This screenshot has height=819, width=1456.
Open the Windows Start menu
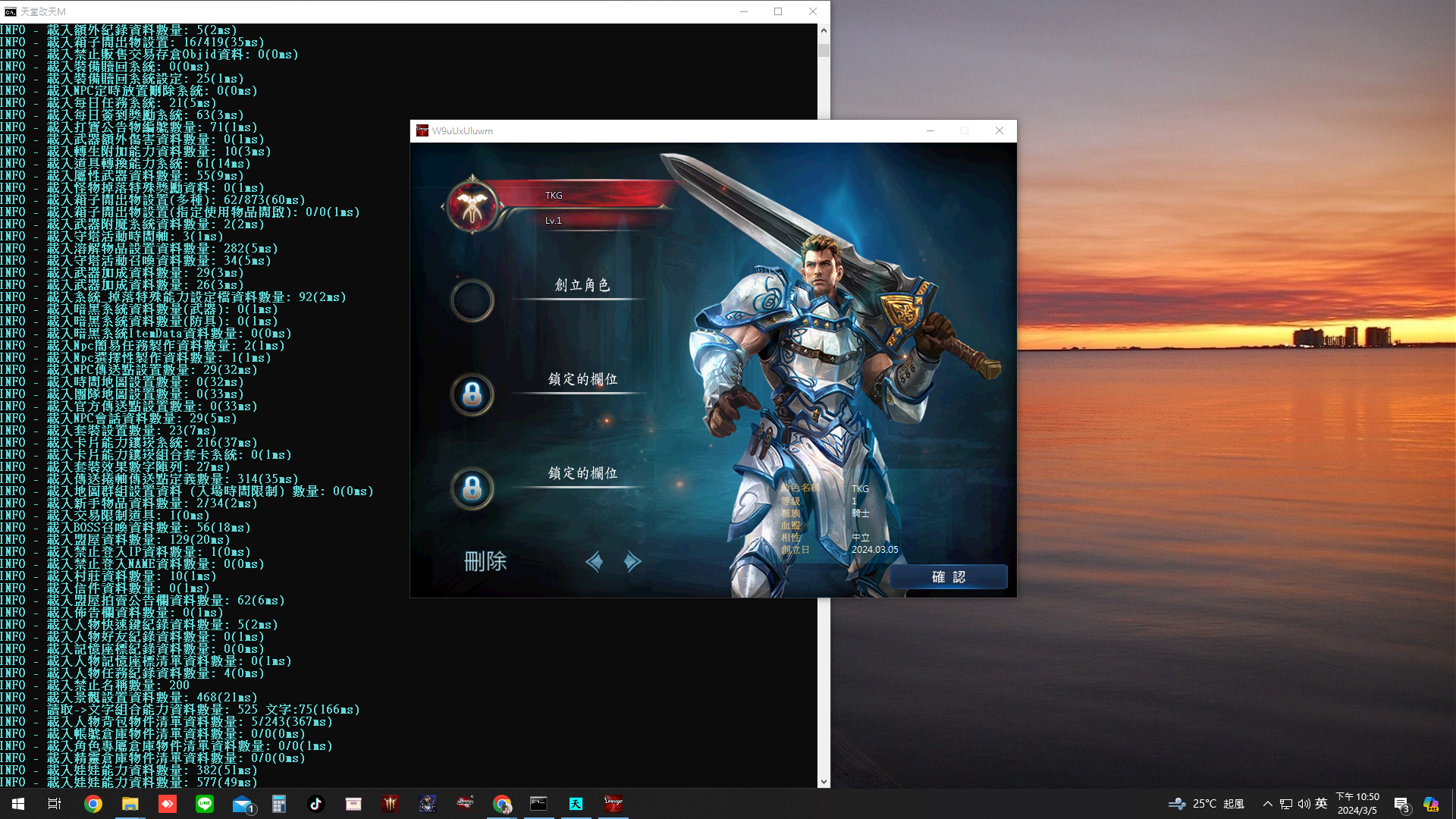[x=18, y=804]
